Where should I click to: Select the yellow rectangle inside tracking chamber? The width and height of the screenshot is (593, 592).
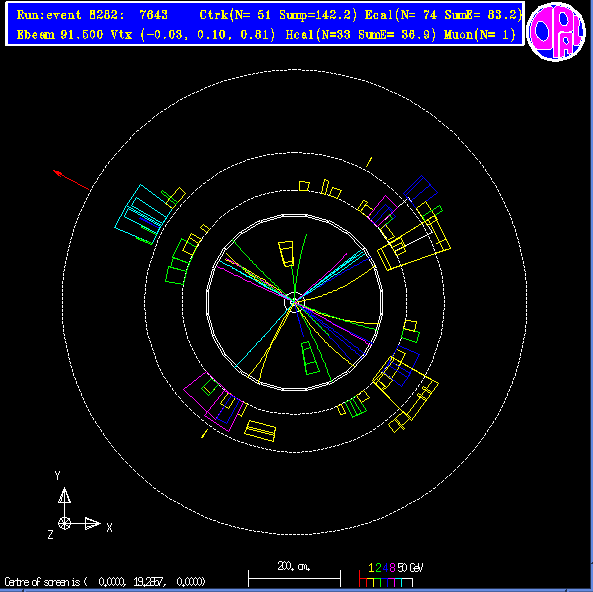(x=286, y=254)
